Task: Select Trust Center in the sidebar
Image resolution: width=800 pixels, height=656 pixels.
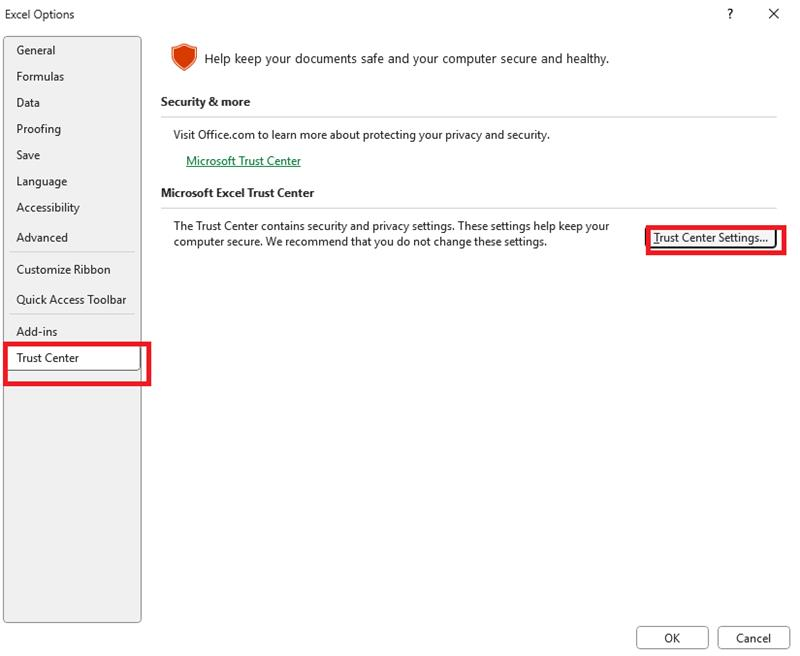Action: (x=72, y=358)
